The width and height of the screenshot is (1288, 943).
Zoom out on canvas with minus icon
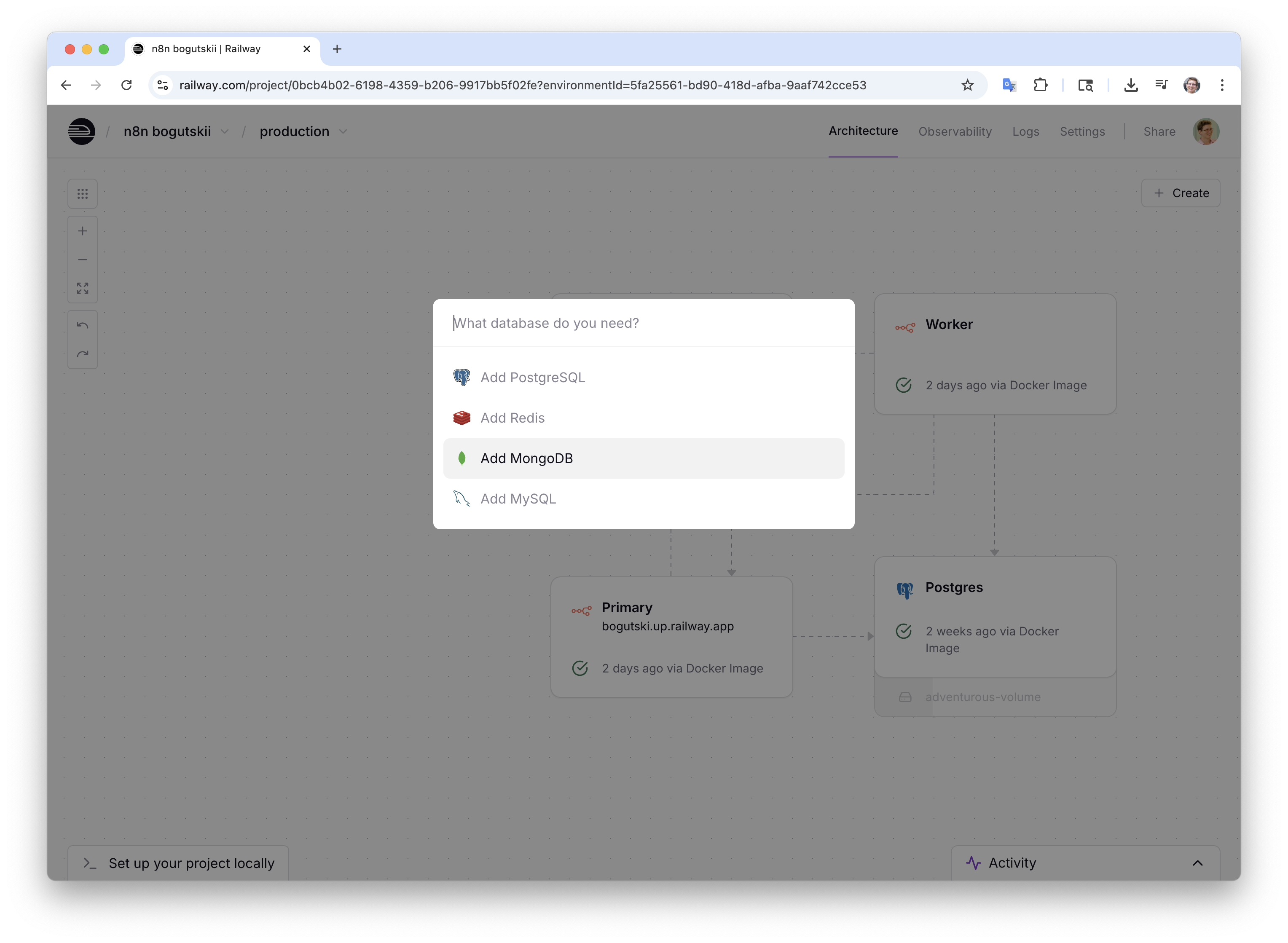click(83, 260)
